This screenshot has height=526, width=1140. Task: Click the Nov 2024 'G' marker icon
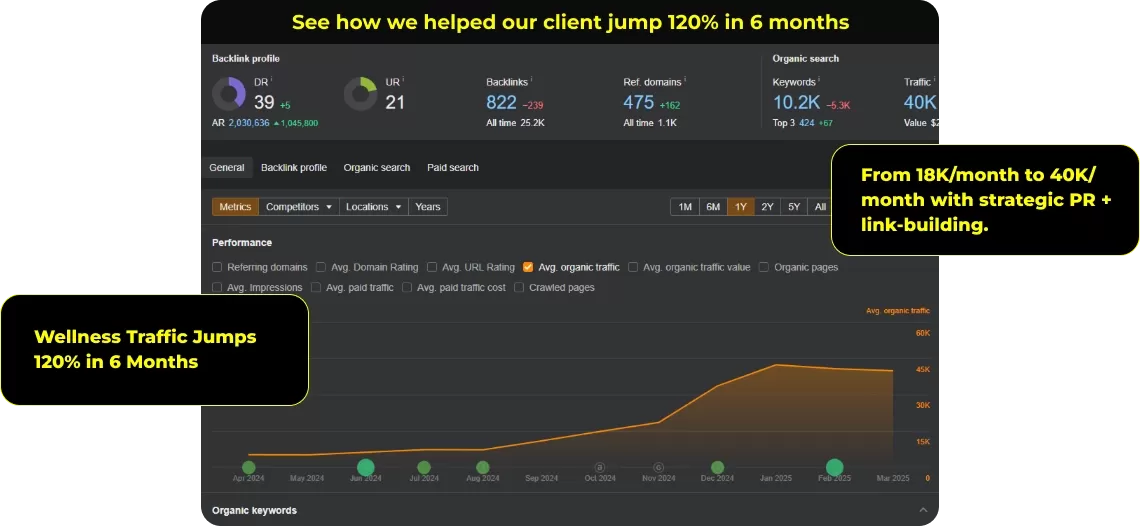[x=658, y=467]
